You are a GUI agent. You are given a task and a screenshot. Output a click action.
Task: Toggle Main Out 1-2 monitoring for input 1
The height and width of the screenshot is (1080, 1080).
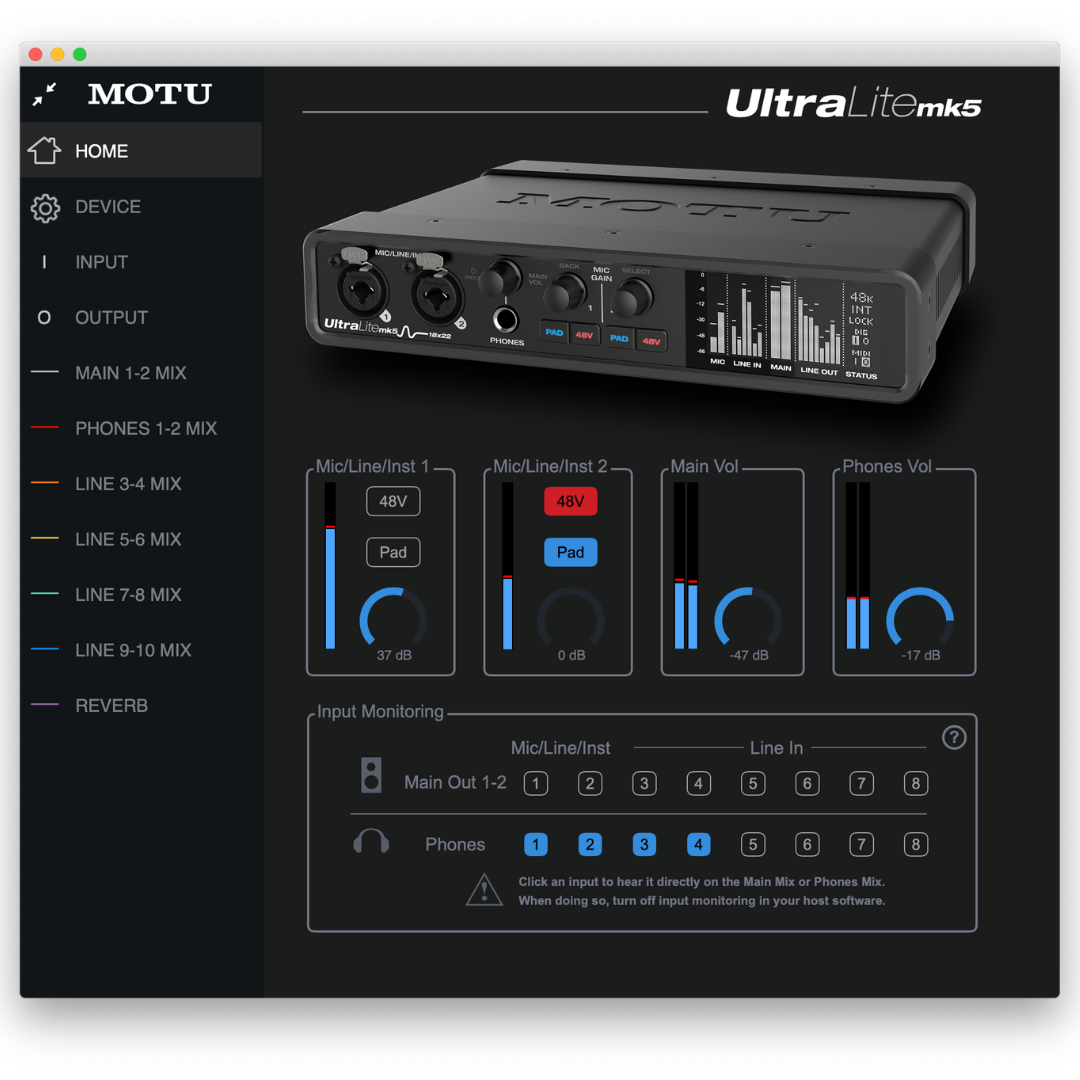[x=536, y=783]
